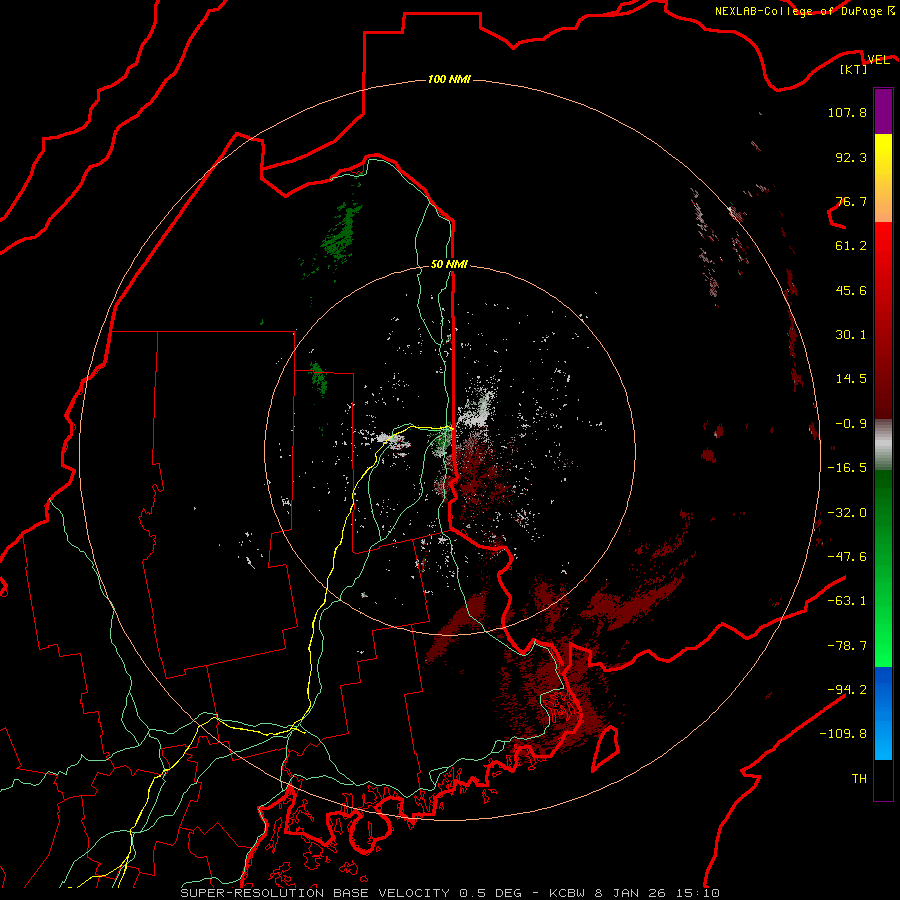Select the -78.7 velocity scale value
The width and height of the screenshot is (900, 900).
point(847,646)
